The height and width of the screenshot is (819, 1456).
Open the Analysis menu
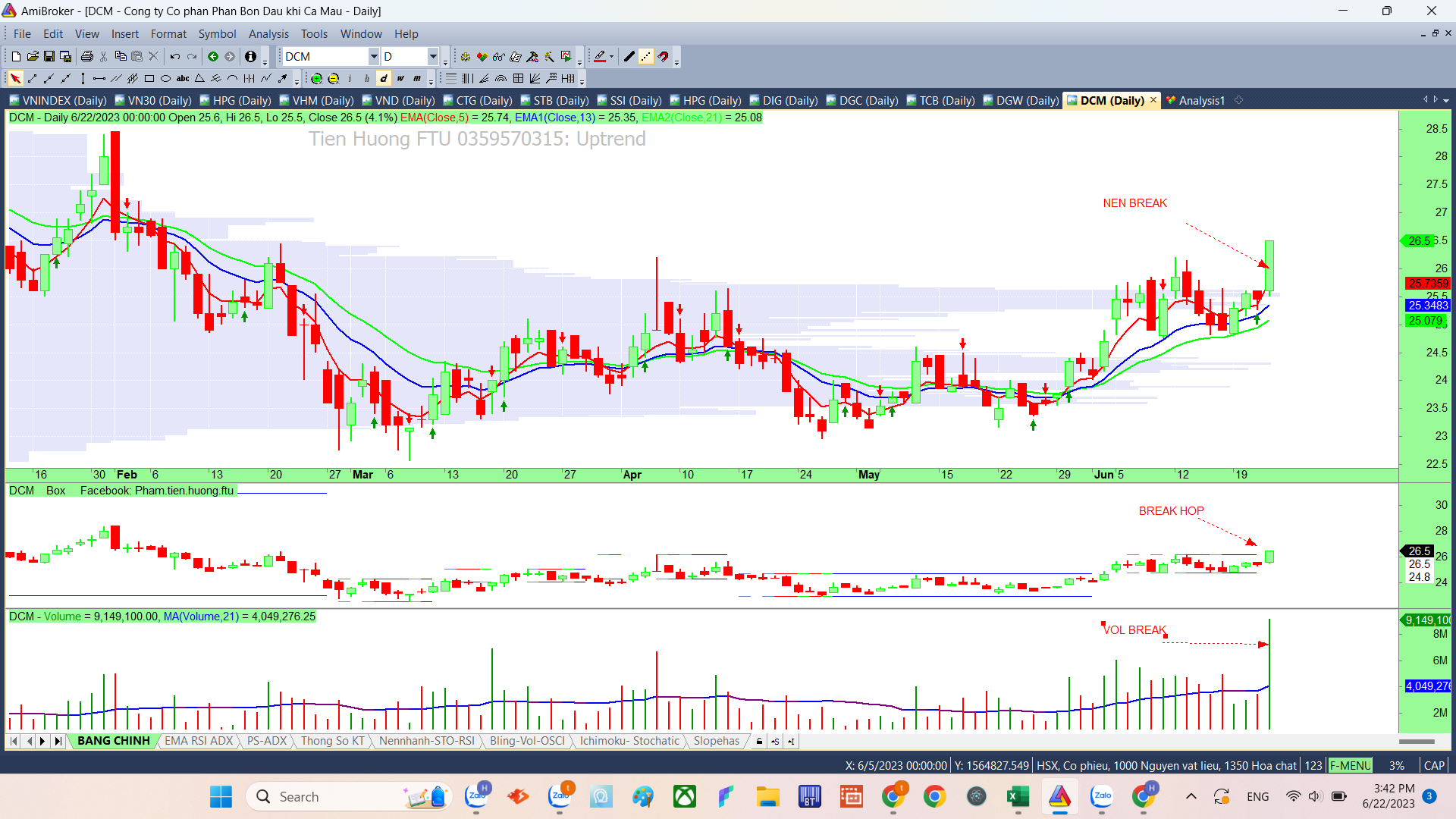[x=268, y=33]
